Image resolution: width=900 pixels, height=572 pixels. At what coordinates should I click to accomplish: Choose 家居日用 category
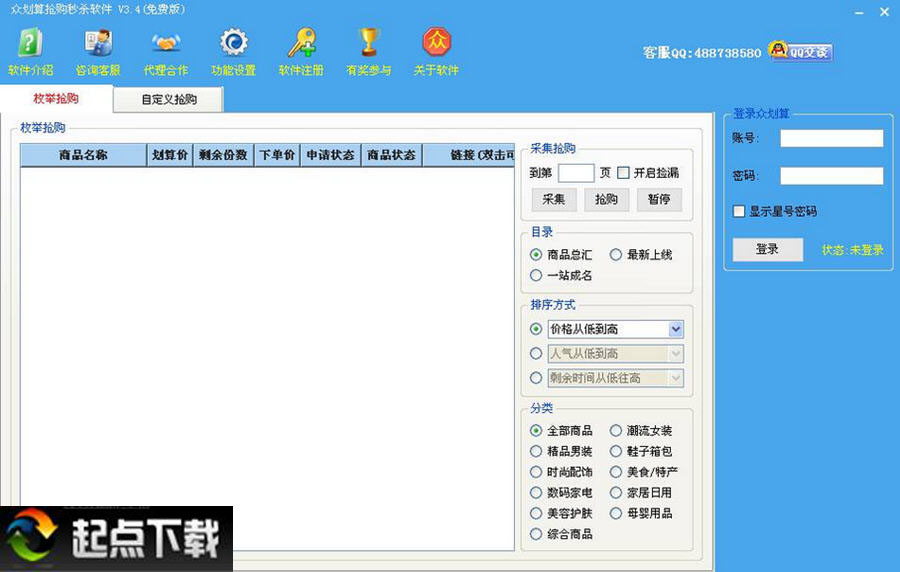(x=615, y=492)
